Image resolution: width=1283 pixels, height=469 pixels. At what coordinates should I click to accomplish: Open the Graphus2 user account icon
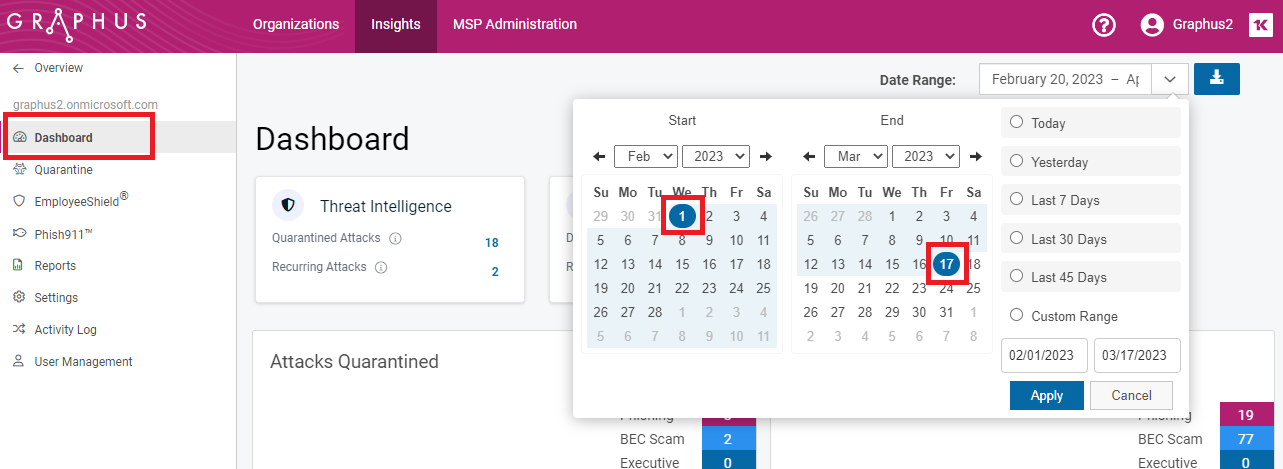1152,25
